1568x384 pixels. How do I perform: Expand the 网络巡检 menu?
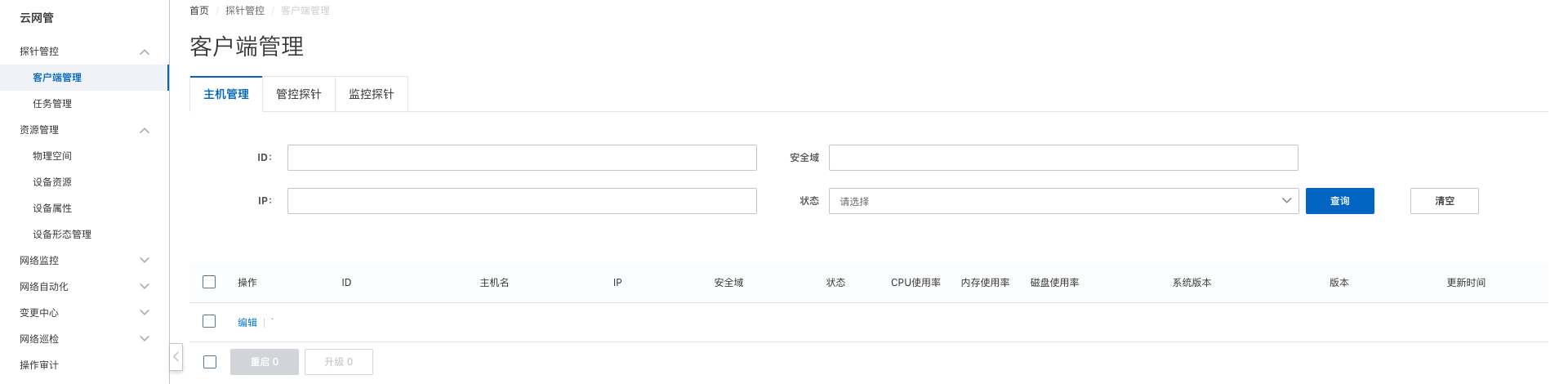click(84, 339)
